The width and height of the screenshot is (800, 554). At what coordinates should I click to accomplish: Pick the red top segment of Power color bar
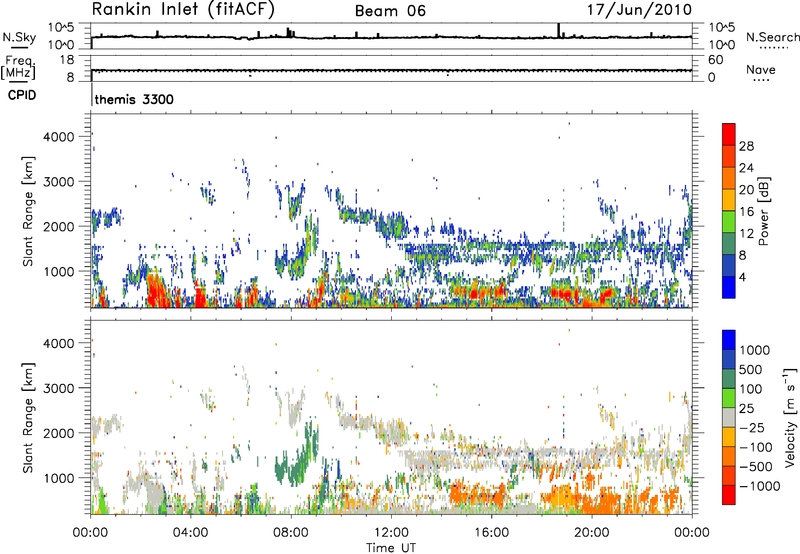pyautogui.click(x=729, y=135)
